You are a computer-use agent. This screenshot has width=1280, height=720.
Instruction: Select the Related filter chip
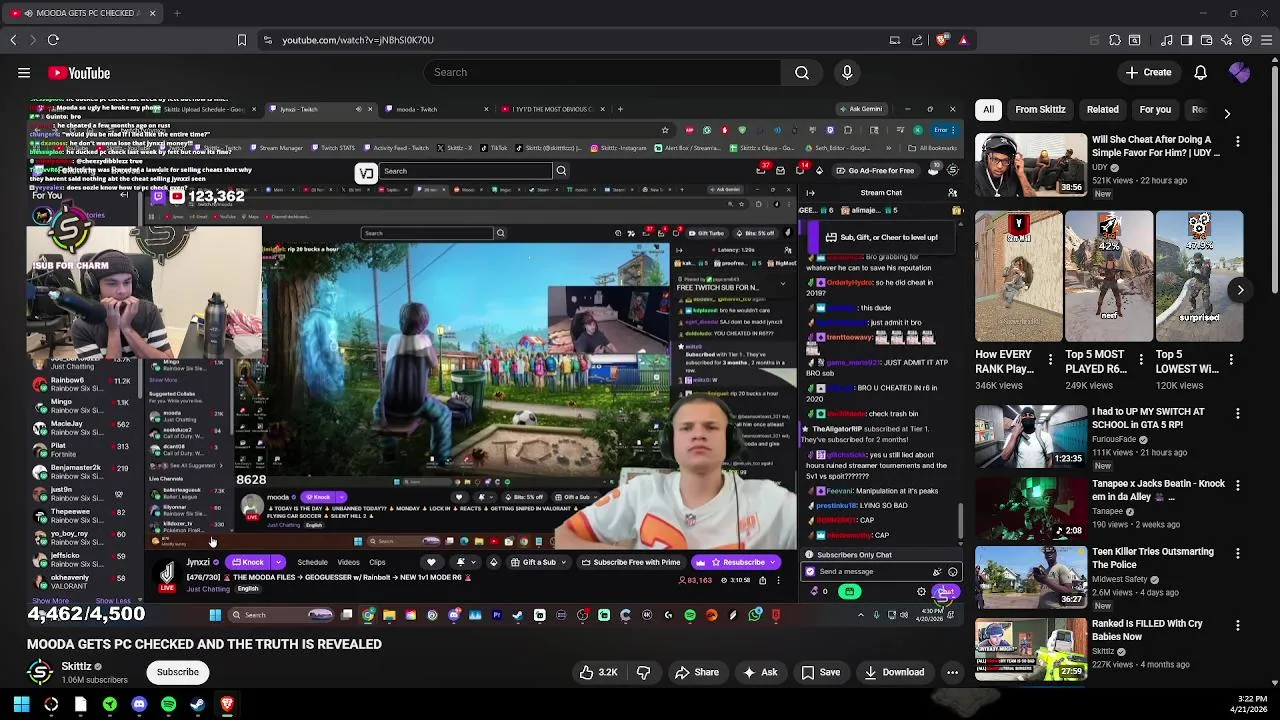click(x=1102, y=110)
